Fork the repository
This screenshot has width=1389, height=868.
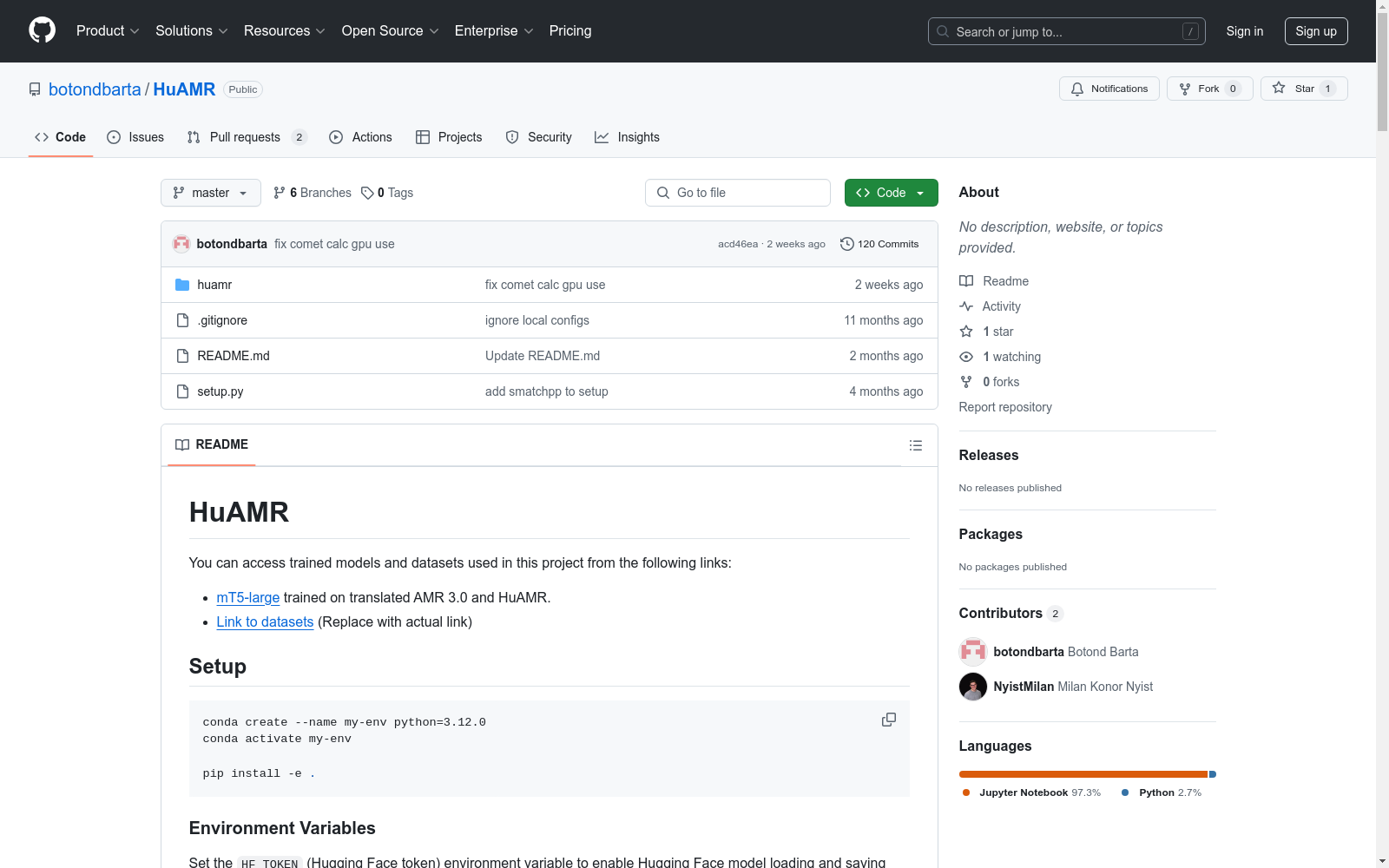1210,89
